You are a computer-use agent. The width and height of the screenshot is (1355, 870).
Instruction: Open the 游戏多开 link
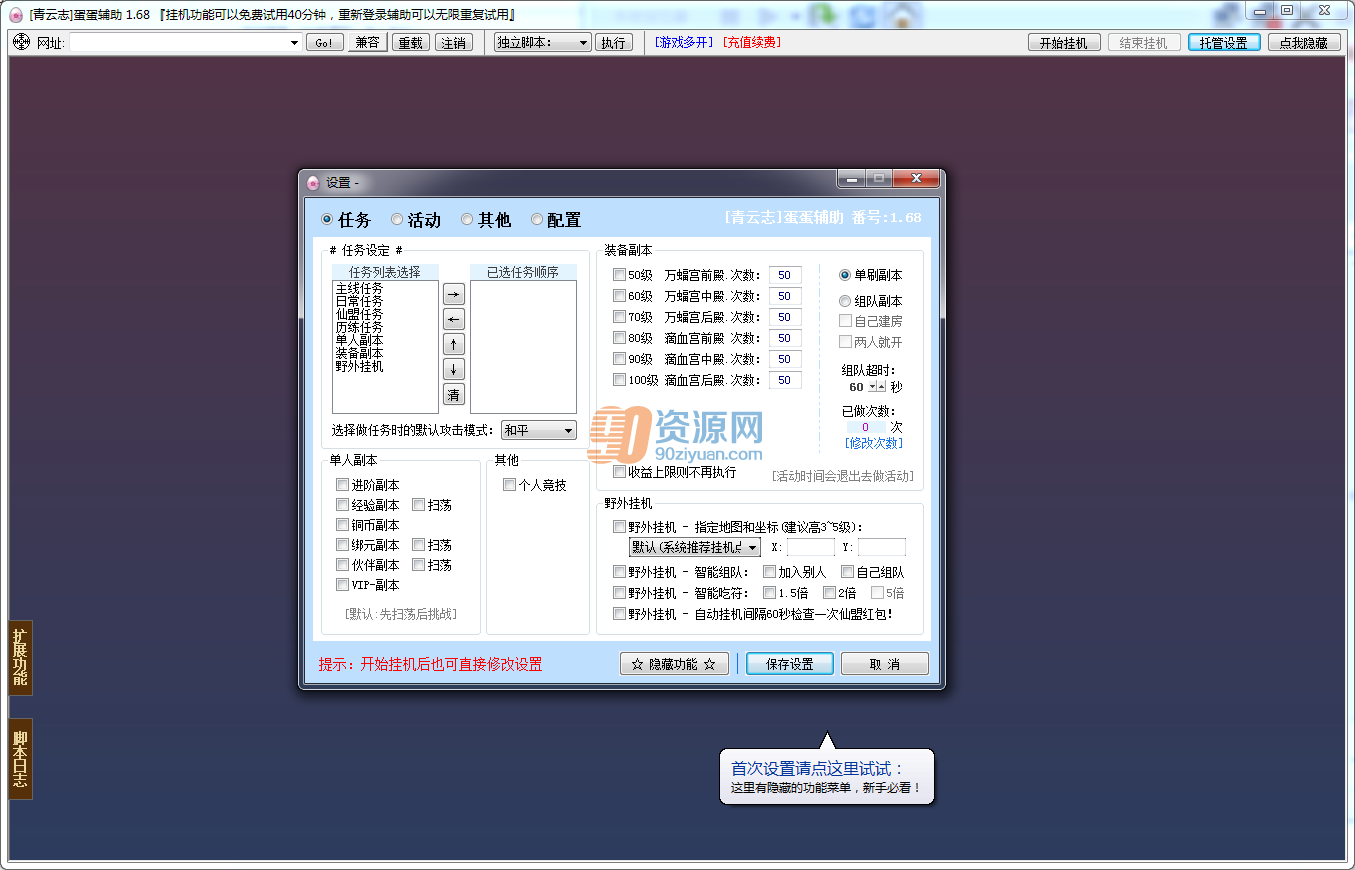[x=684, y=42]
